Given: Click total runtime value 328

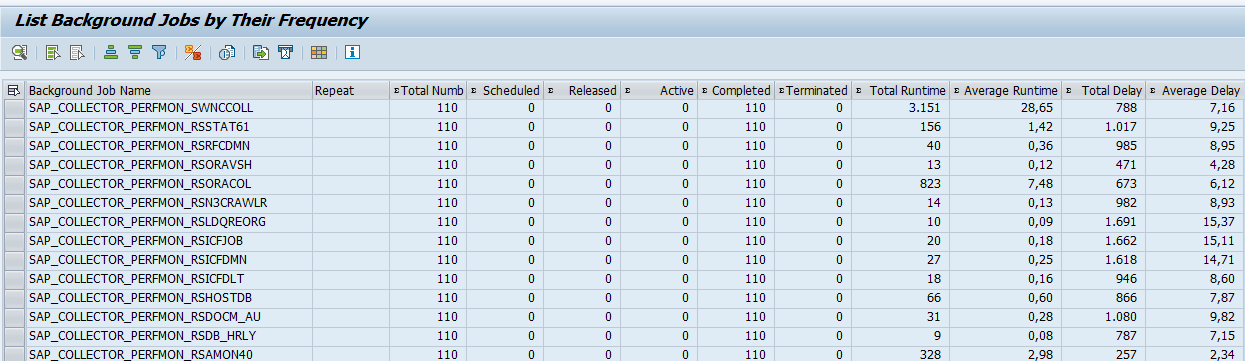Looking at the screenshot, I should point(932,354).
